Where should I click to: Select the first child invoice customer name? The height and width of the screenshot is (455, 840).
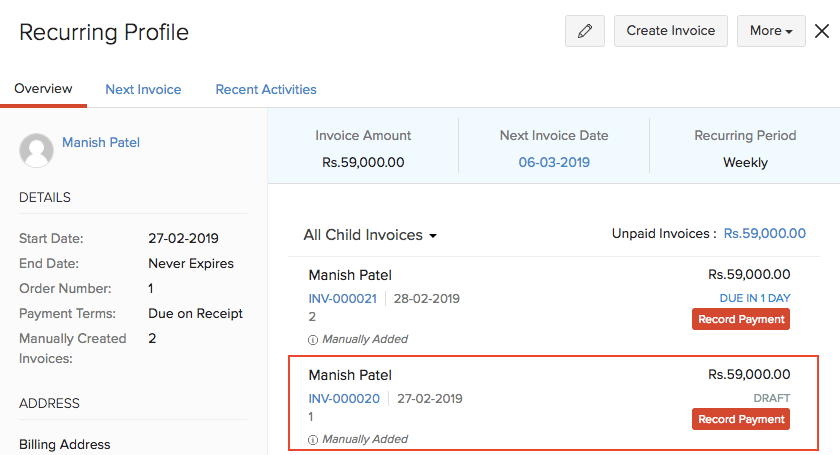click(x=350, y=275)
